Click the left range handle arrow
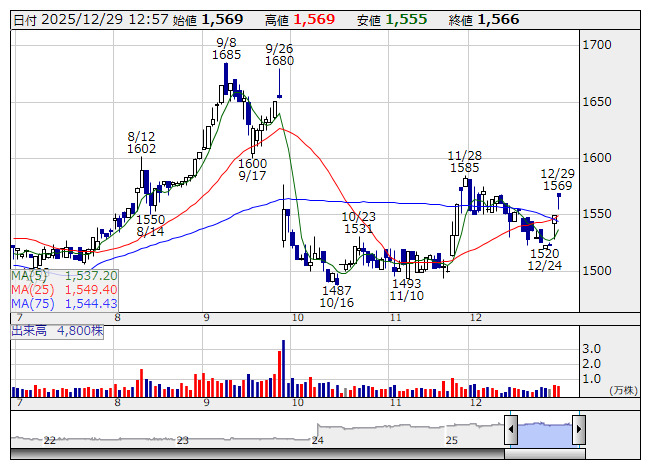The width and height of the screenshot is (653, 470). tap(511, 429)
